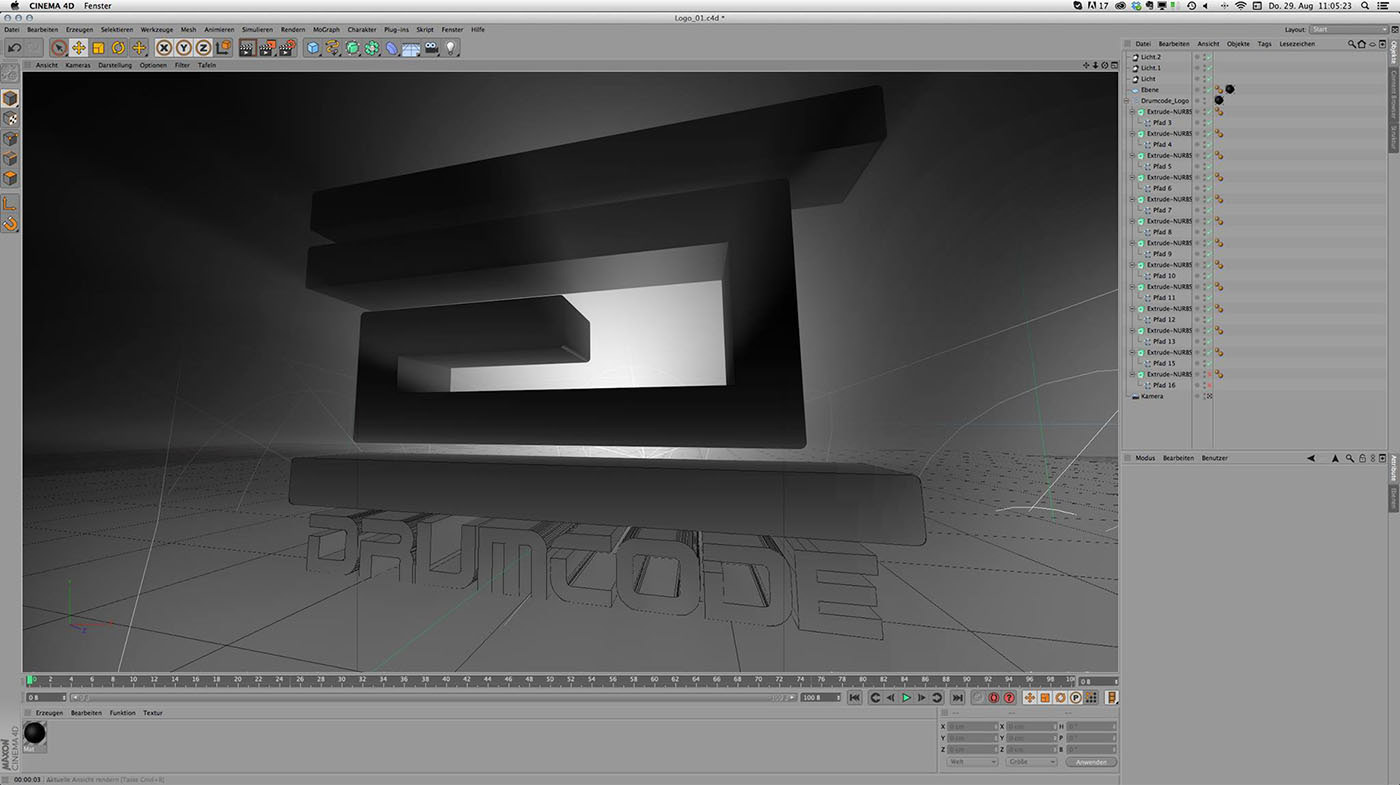This screenshot has height=785, width=1400.
Task: Open the Textur menu in Material Manager
Action: [x=153, y=713]
